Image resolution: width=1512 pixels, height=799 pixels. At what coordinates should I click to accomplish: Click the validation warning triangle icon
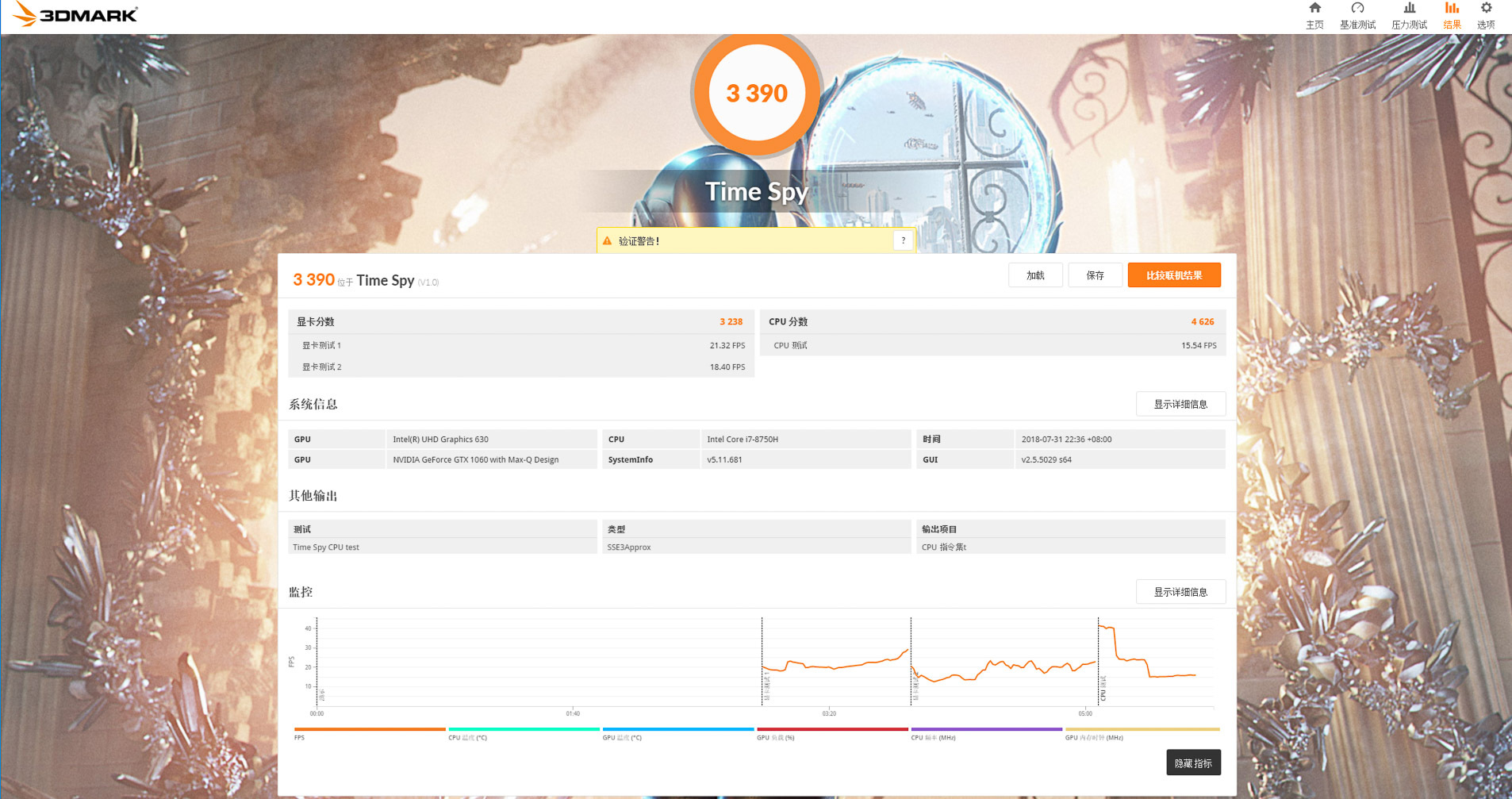click(x=608, y=241)
